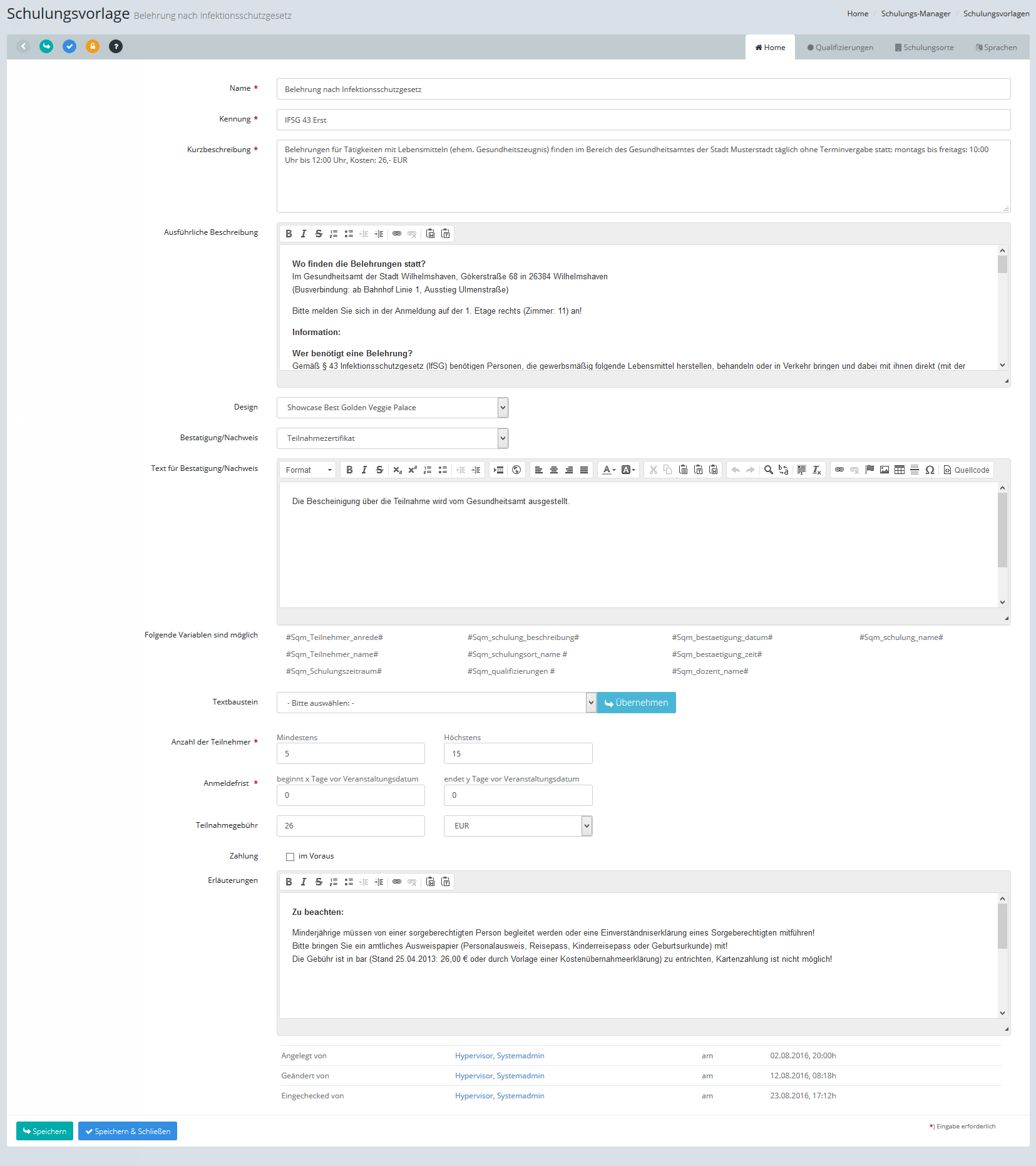
Task: Insert table in Bestätigung text editor
Action: [x=899, y=470]
